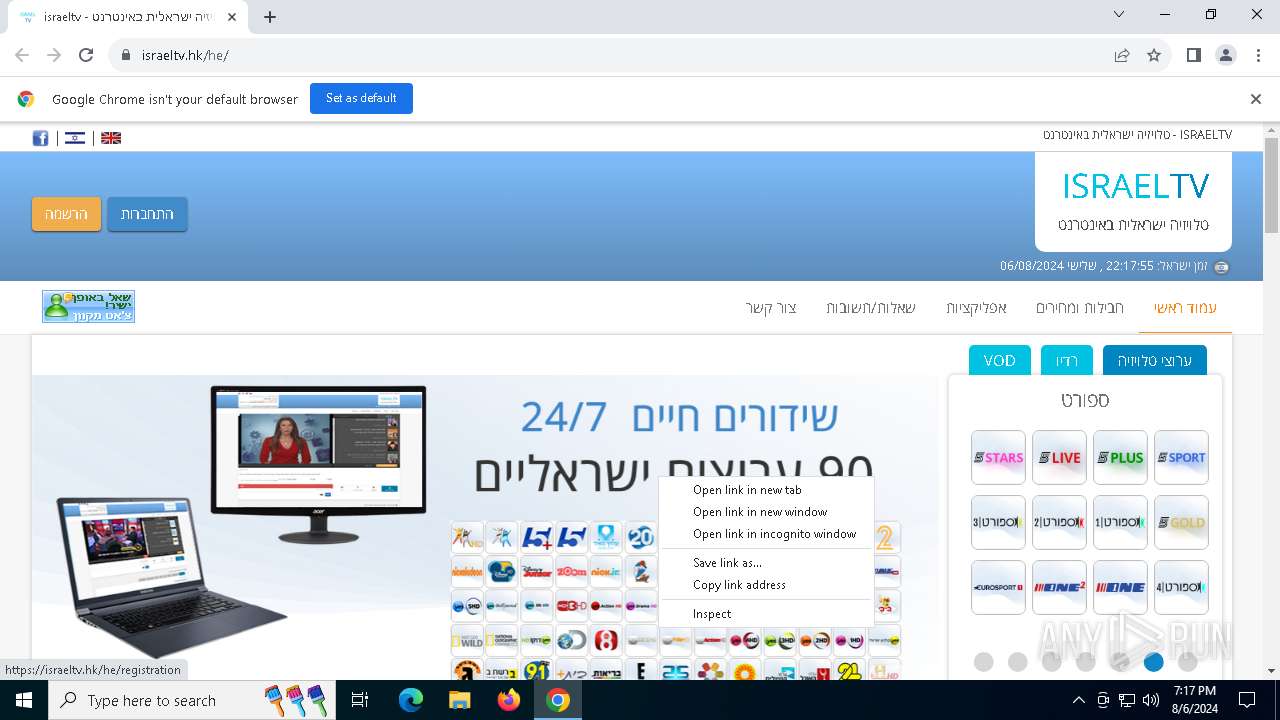Screen dimensions: 1280x720
Task: Click the blue התחברות login button
Action: [x=147, y=214]
